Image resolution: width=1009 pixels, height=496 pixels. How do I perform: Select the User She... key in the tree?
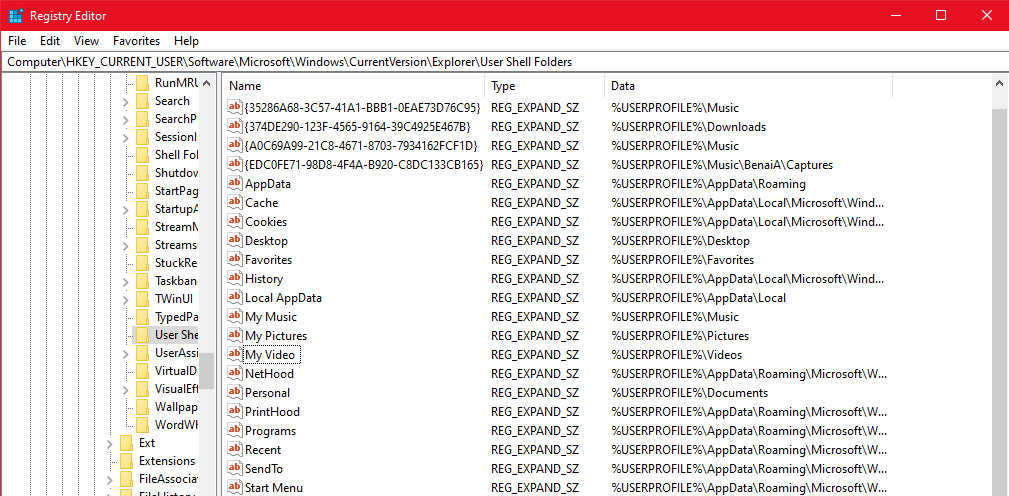pyautogui.click(x=176, y=335)
